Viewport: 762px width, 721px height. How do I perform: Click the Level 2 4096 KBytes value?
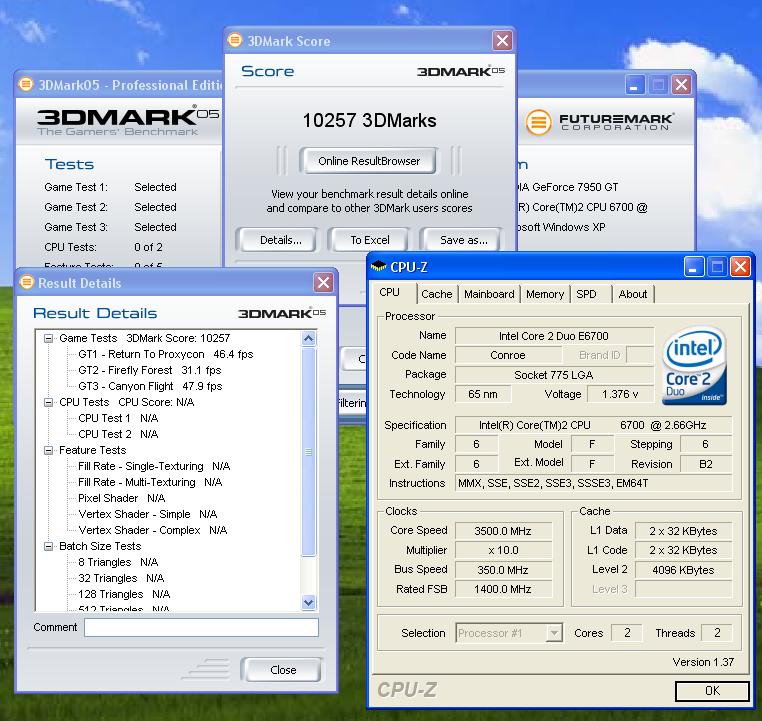pyautogui.click(x=683, y=570)
